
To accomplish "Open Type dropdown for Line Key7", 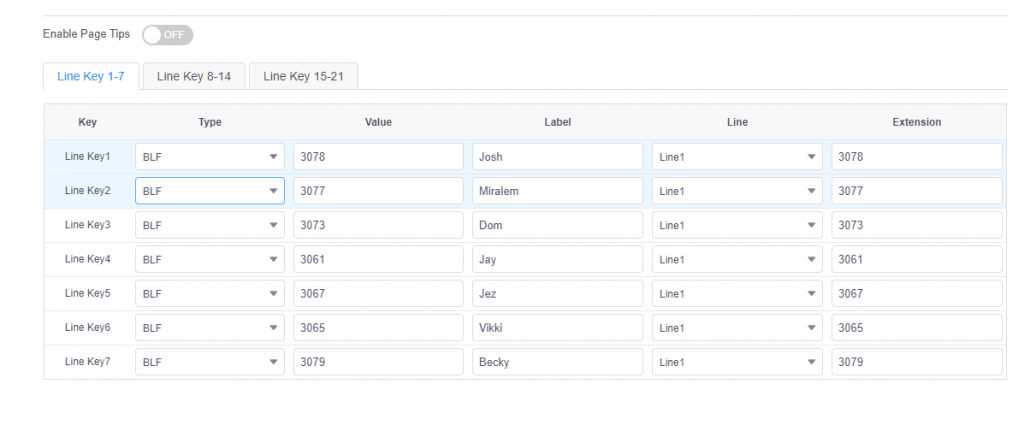I will point(210,361).
